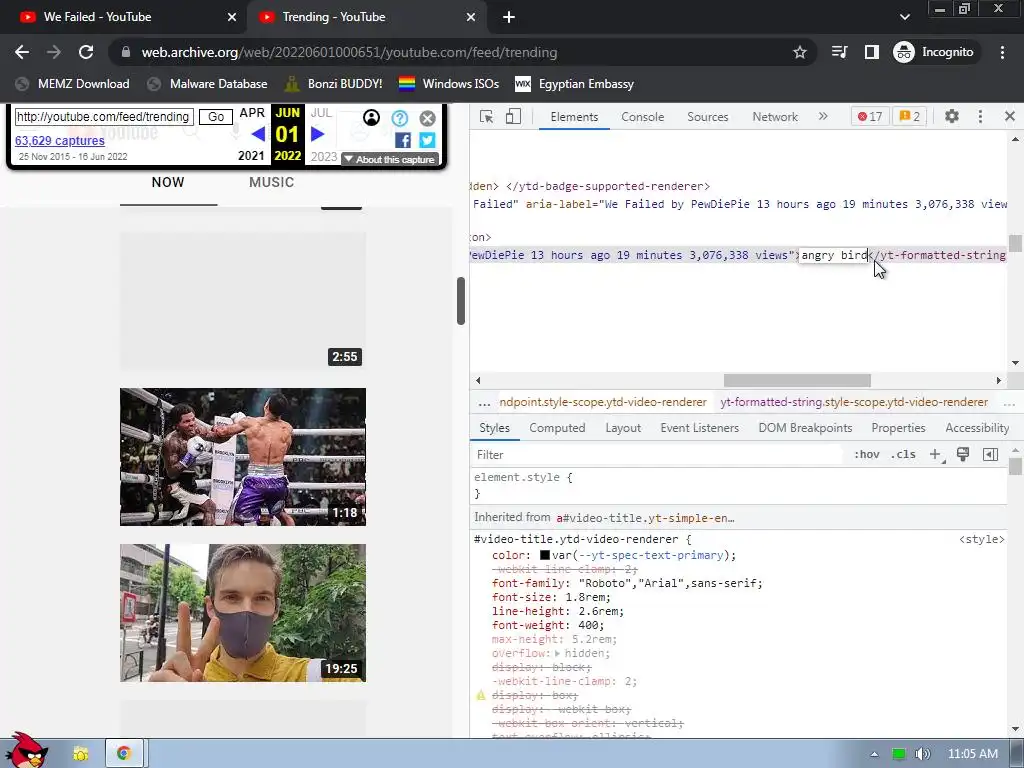This screenshot has width=1024, height=768.
Task: Click the Angry Birds start button on taskbar
Action: tap(26, 751)
